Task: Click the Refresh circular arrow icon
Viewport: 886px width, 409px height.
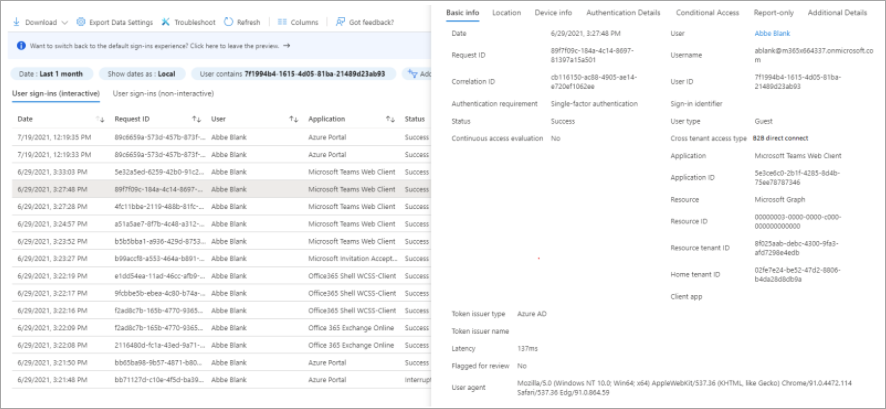Action: point(229,22)
